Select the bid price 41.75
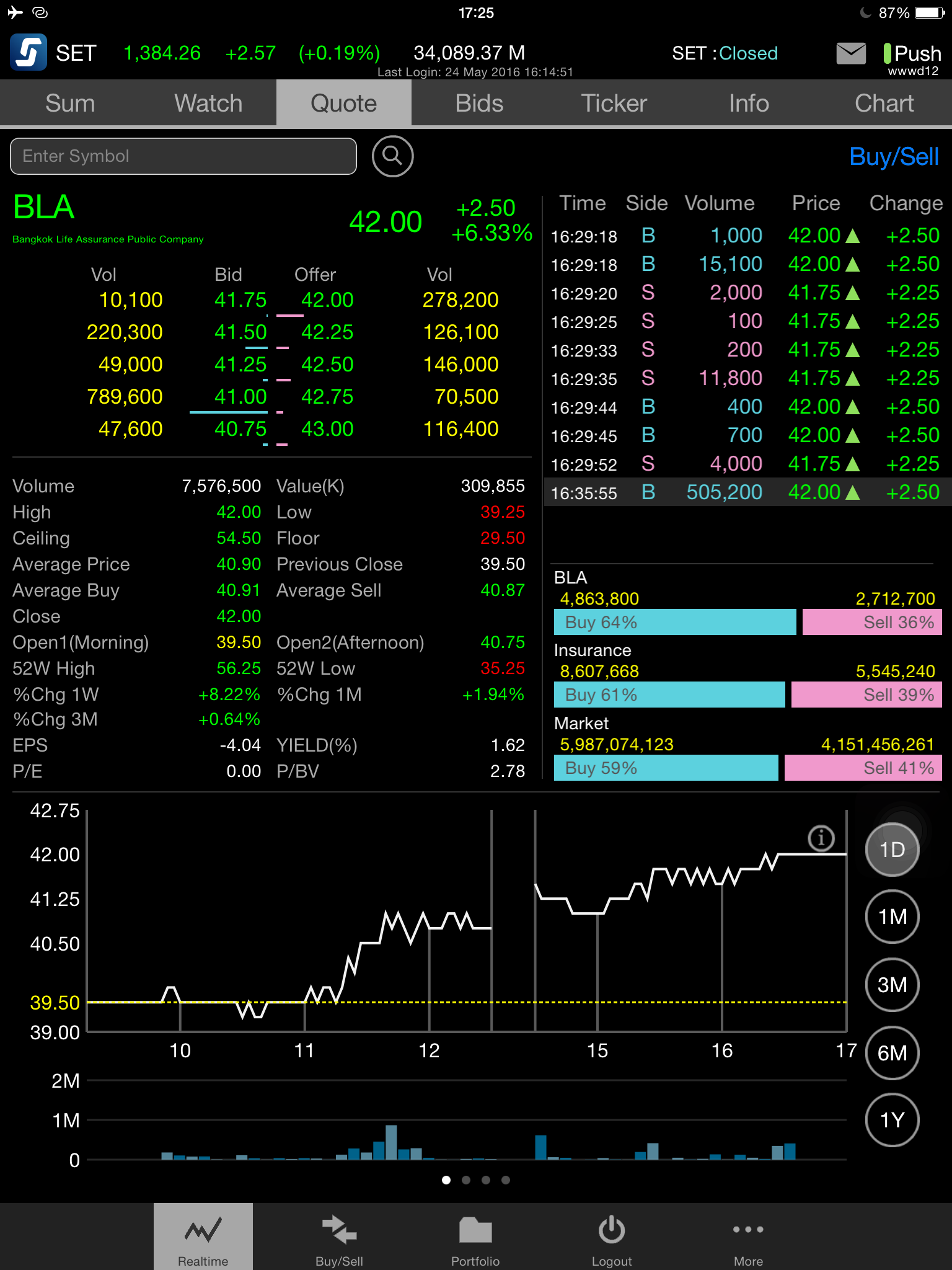 tap(240, 300)
